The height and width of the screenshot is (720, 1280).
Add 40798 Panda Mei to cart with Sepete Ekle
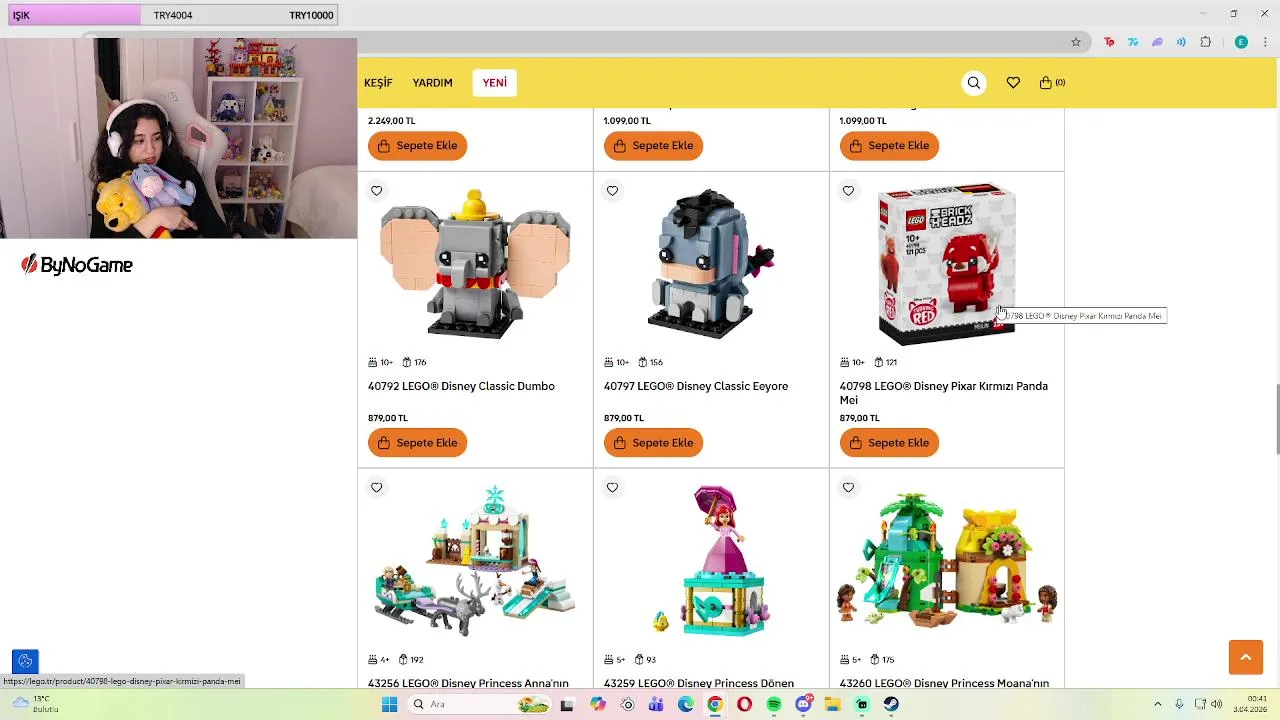click(x=889, y=443)
